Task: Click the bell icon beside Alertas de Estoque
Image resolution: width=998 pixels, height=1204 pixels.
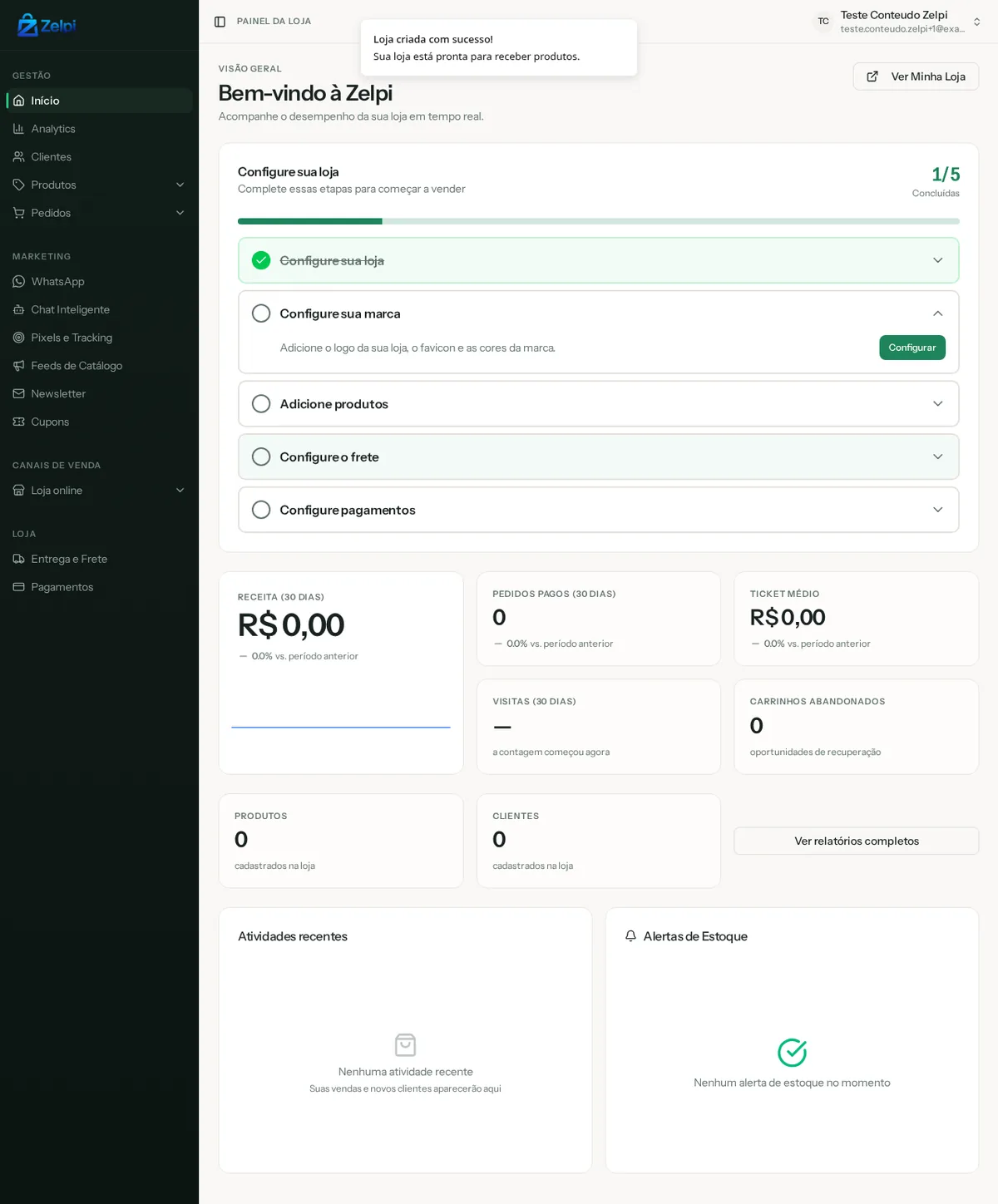Action: 630,936
